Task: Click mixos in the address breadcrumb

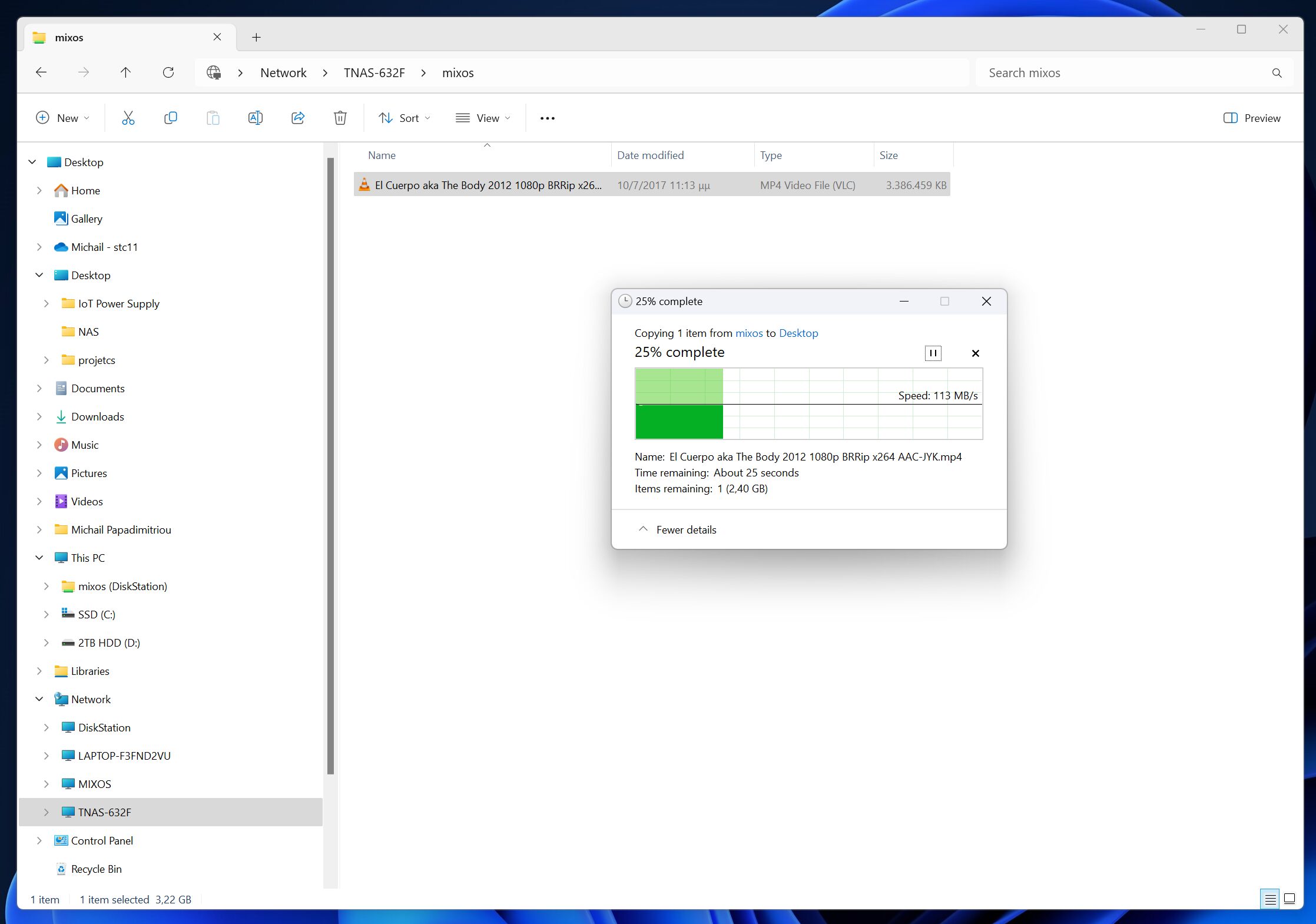Action: click(x=458, y=72)
